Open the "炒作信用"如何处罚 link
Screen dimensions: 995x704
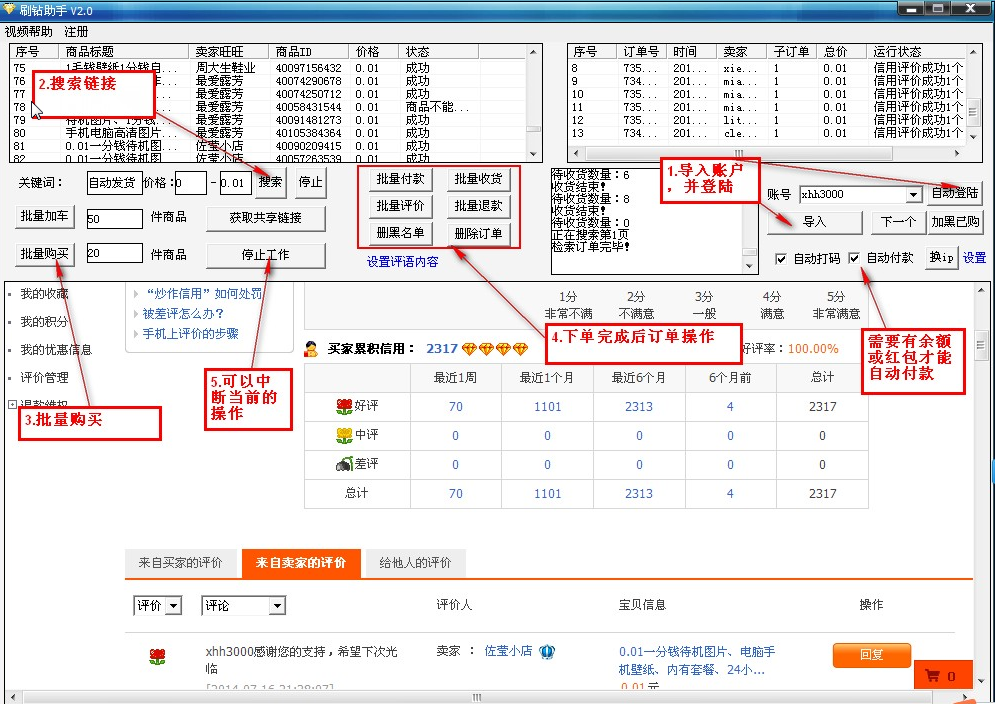(203, 293)
